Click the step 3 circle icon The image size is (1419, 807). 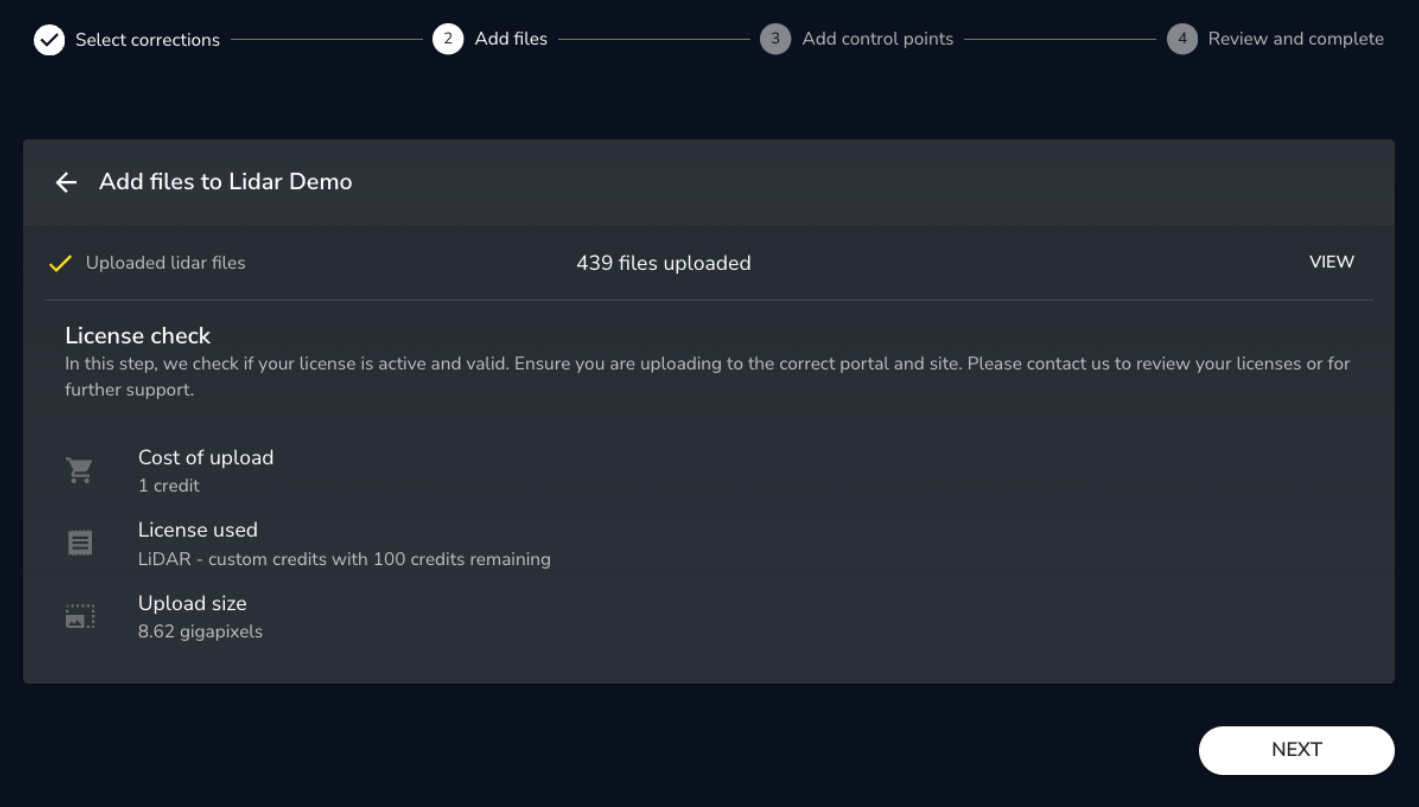[x=775, y=39]
